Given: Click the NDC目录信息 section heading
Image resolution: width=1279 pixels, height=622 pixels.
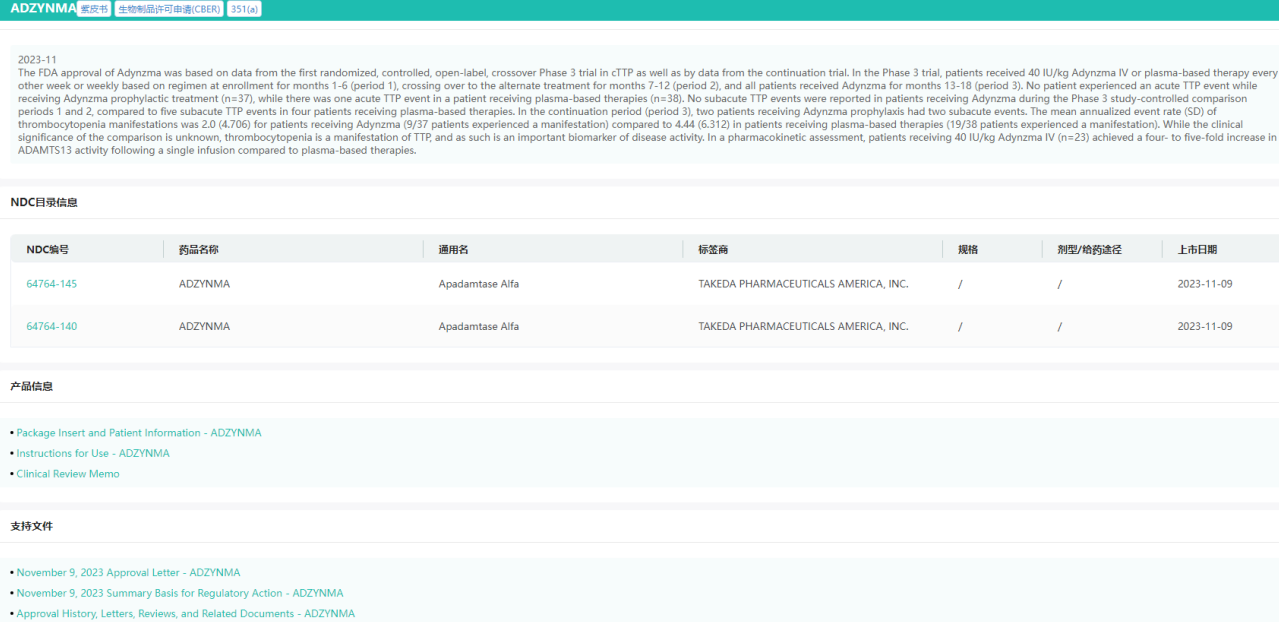Looking at the screenshot, I should click(44, 202).
